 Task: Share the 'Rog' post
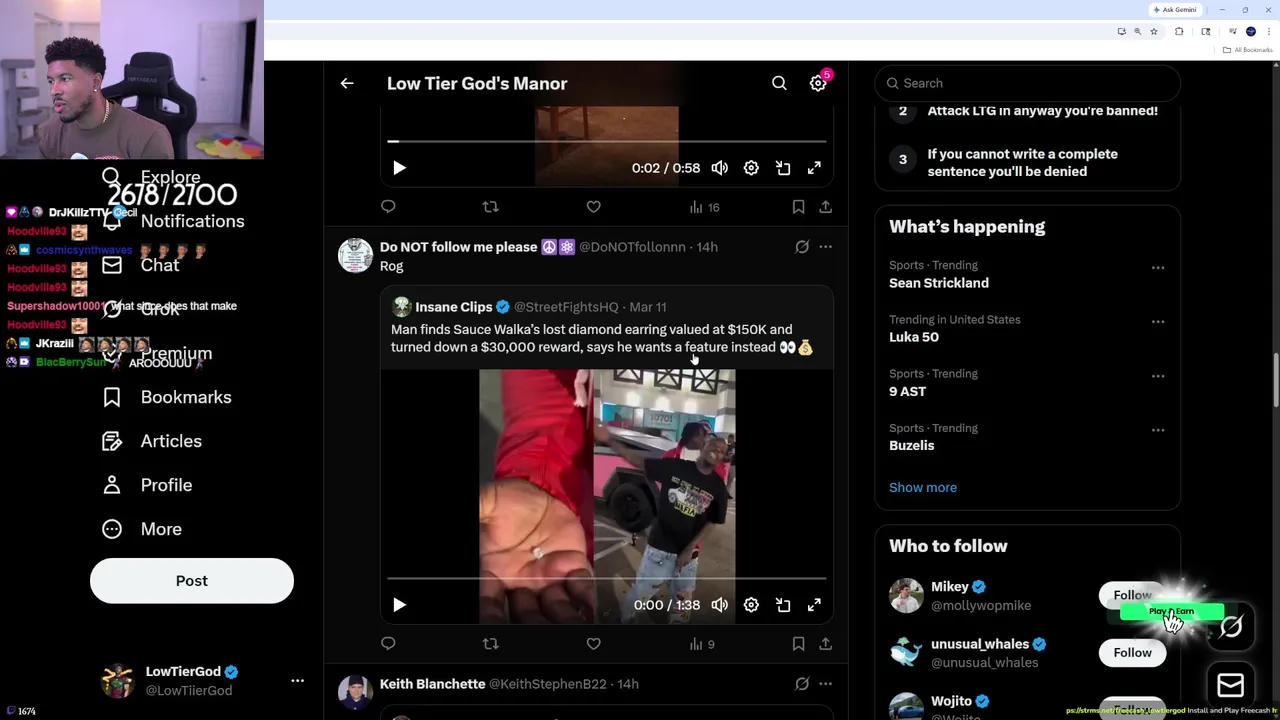825,644
